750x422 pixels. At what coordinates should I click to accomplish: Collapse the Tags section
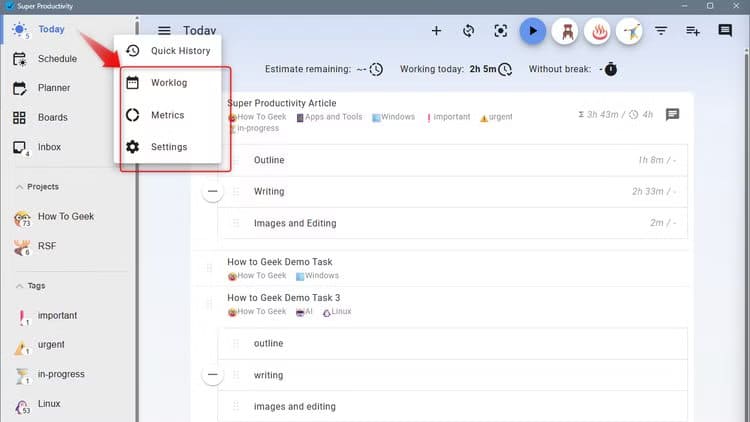31,286
